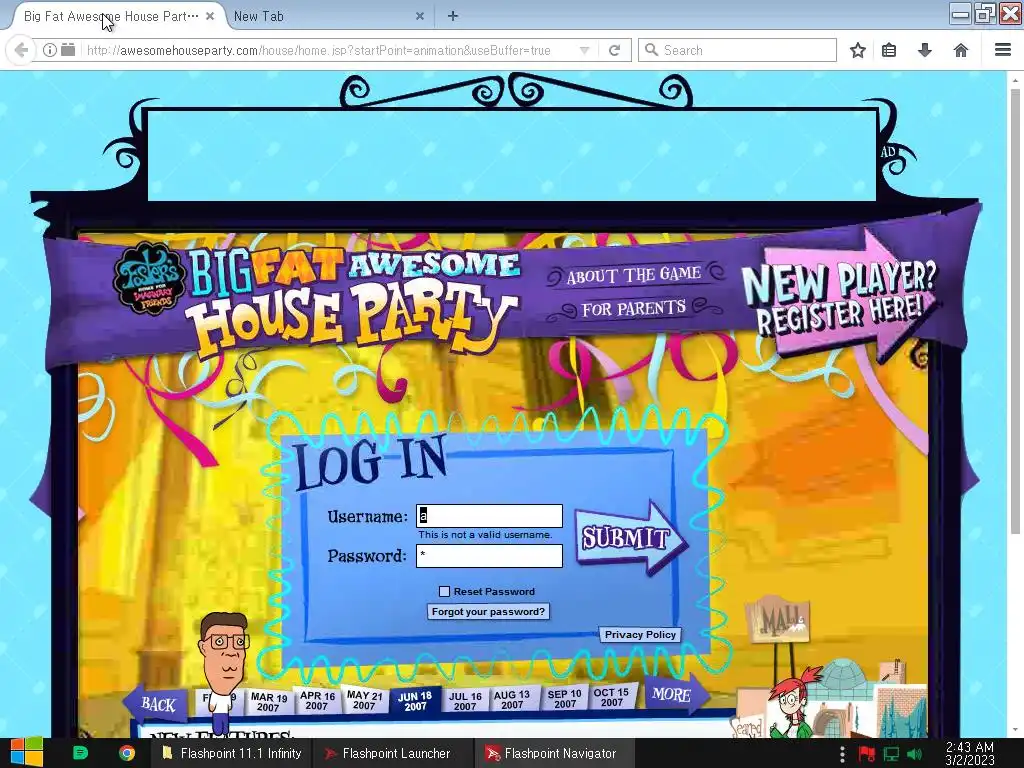Click the Foster's Home logo badge
Viewport: 1024px width, 768px height.
[148, 280]
